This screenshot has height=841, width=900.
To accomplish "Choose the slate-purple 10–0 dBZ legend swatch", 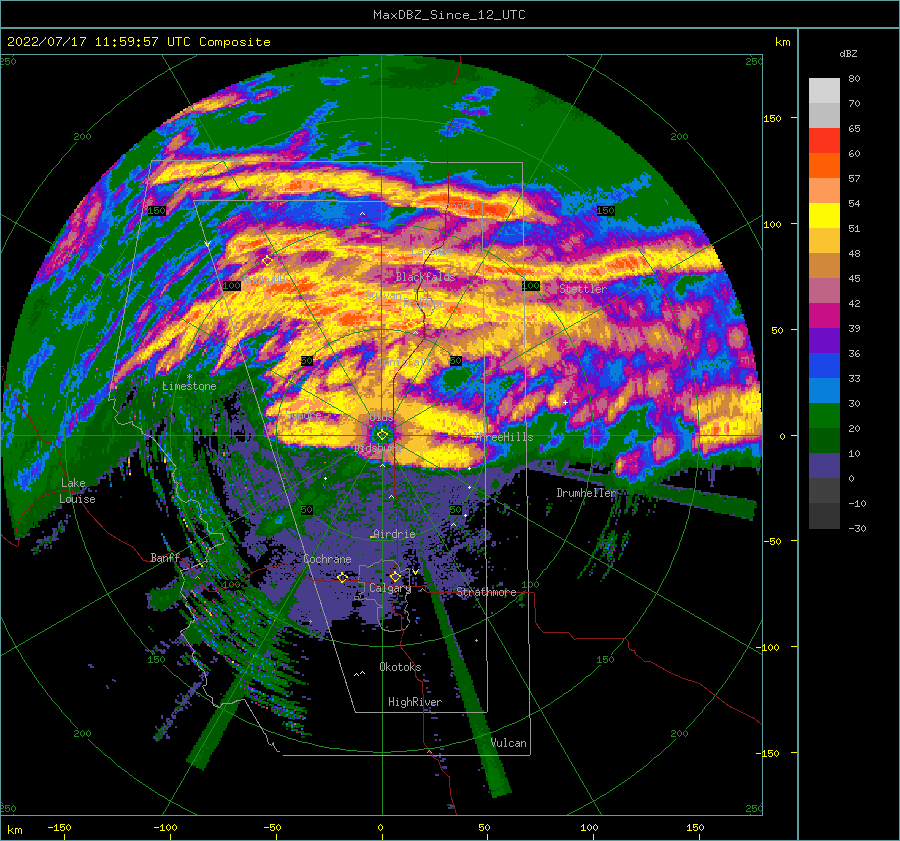I will 824,465.
